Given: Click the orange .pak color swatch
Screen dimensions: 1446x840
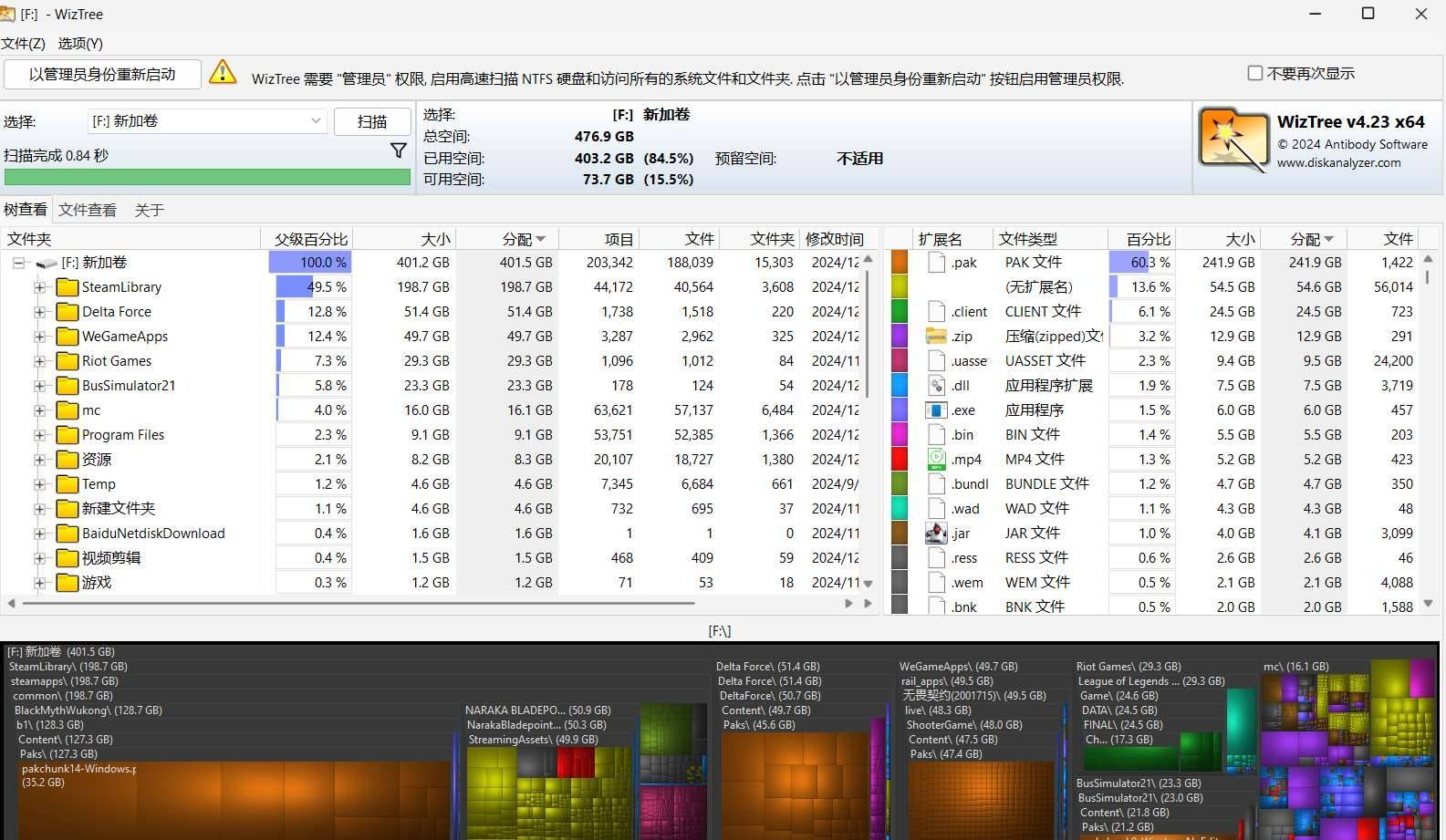Looking at the screenshot, I should (900, 263).
